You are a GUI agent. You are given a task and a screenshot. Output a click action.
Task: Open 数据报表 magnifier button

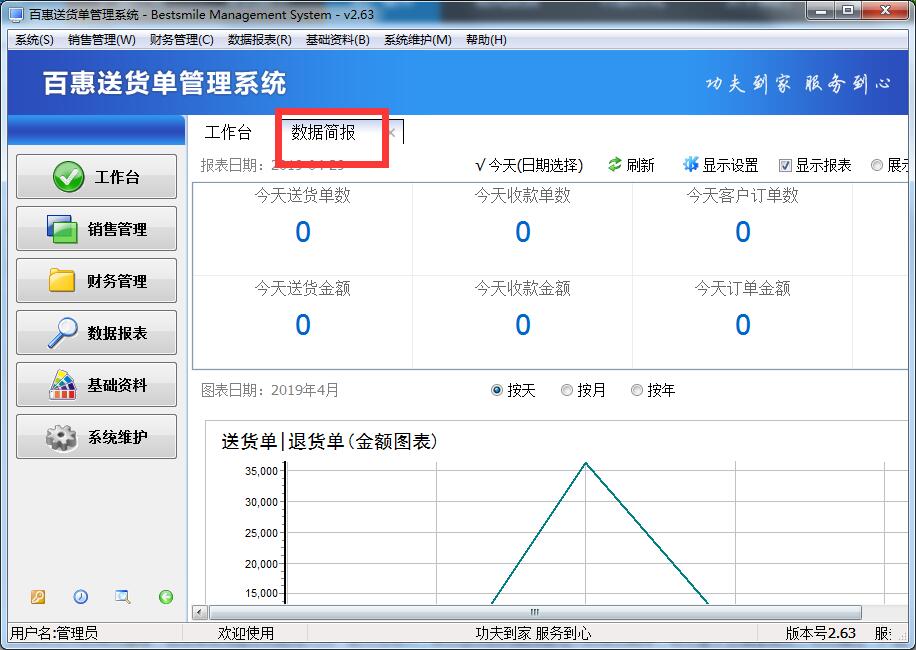[x=97, y=333]
